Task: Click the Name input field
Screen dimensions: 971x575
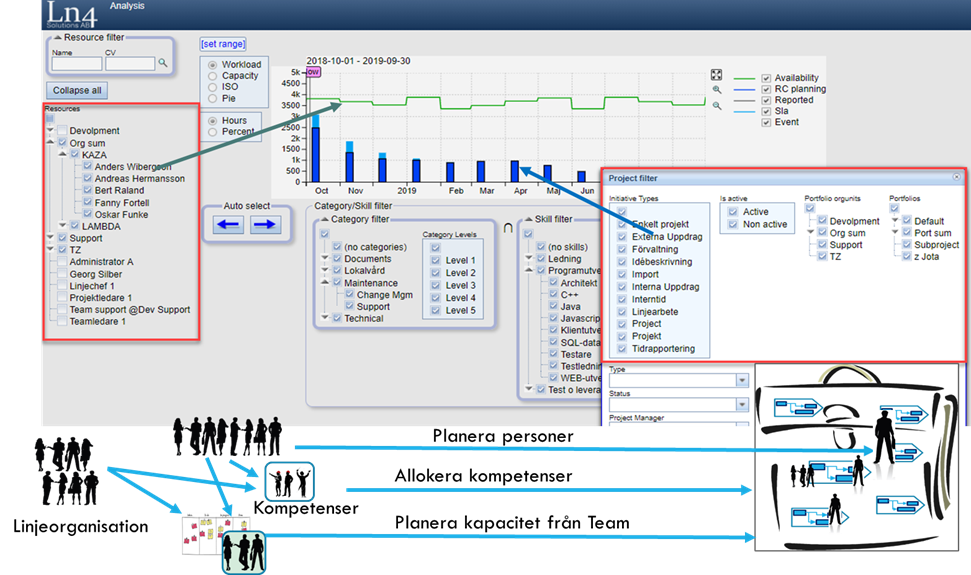Action: [77, 63]
